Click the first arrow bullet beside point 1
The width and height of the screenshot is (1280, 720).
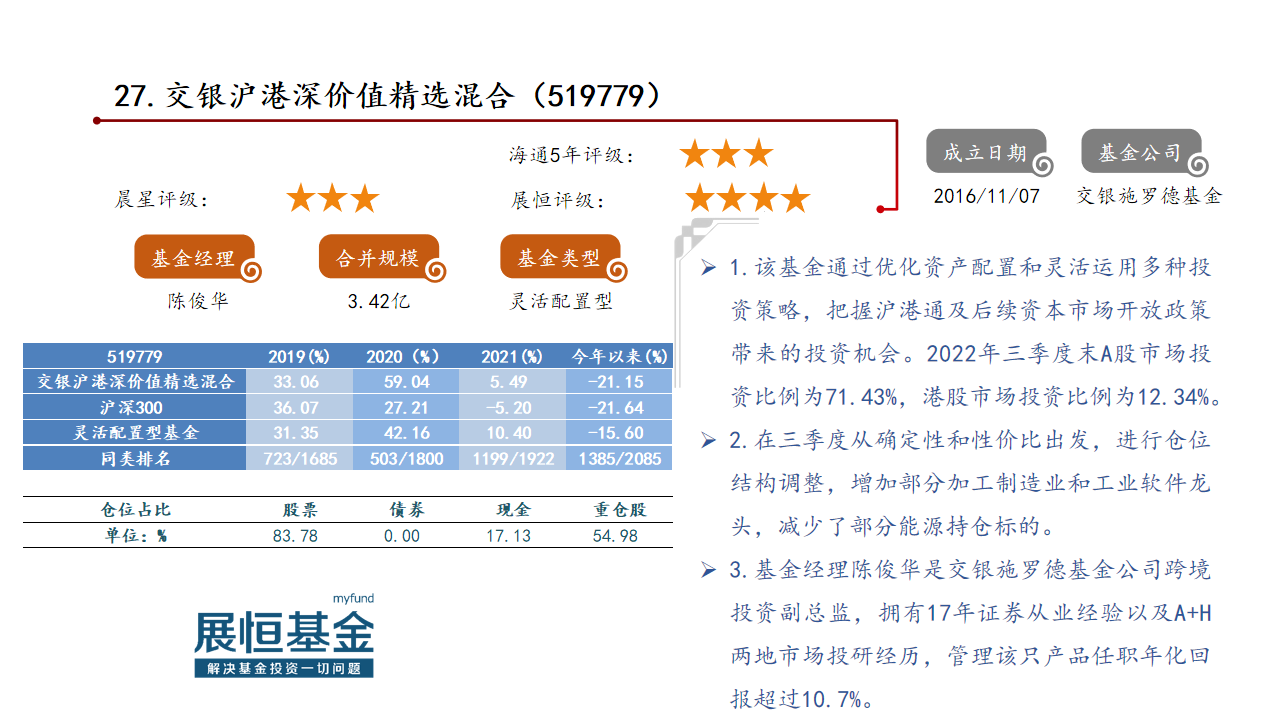pos(708,268)
